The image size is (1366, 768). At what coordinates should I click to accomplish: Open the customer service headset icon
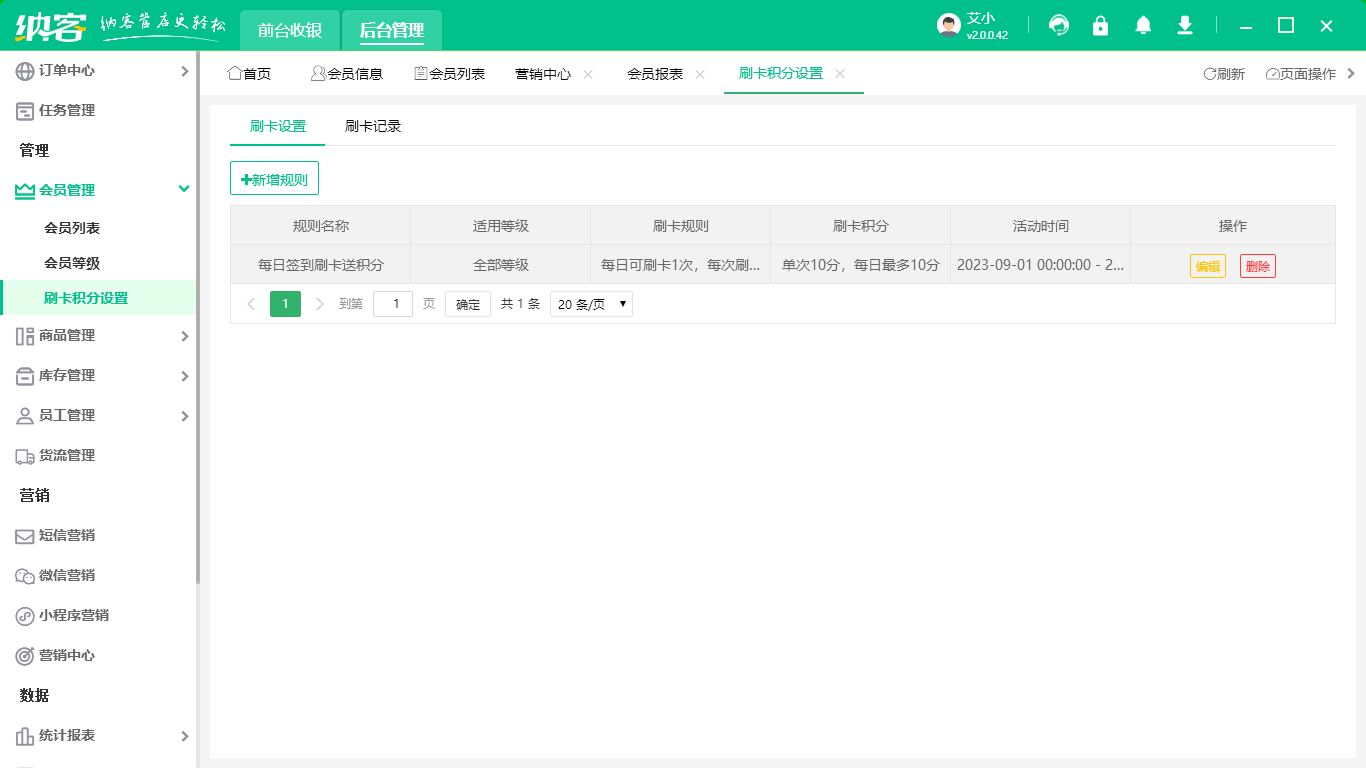(x=1058, y=25)
